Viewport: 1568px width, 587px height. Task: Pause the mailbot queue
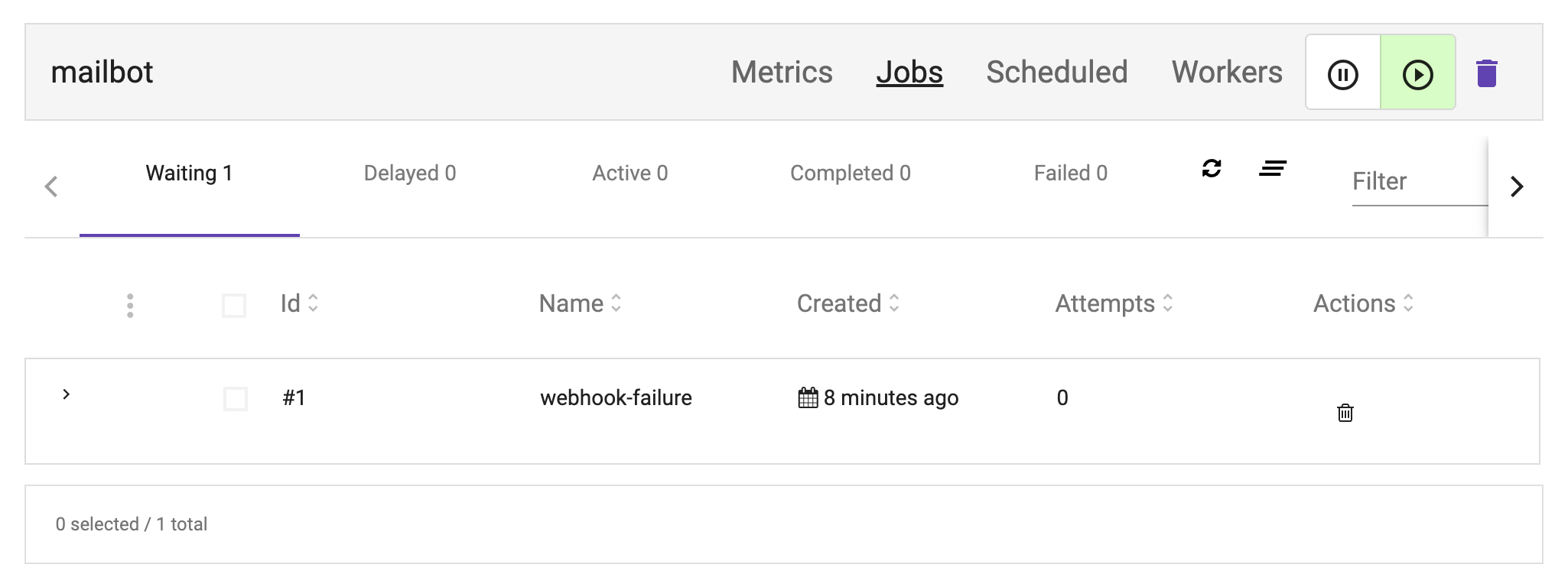1342,73
